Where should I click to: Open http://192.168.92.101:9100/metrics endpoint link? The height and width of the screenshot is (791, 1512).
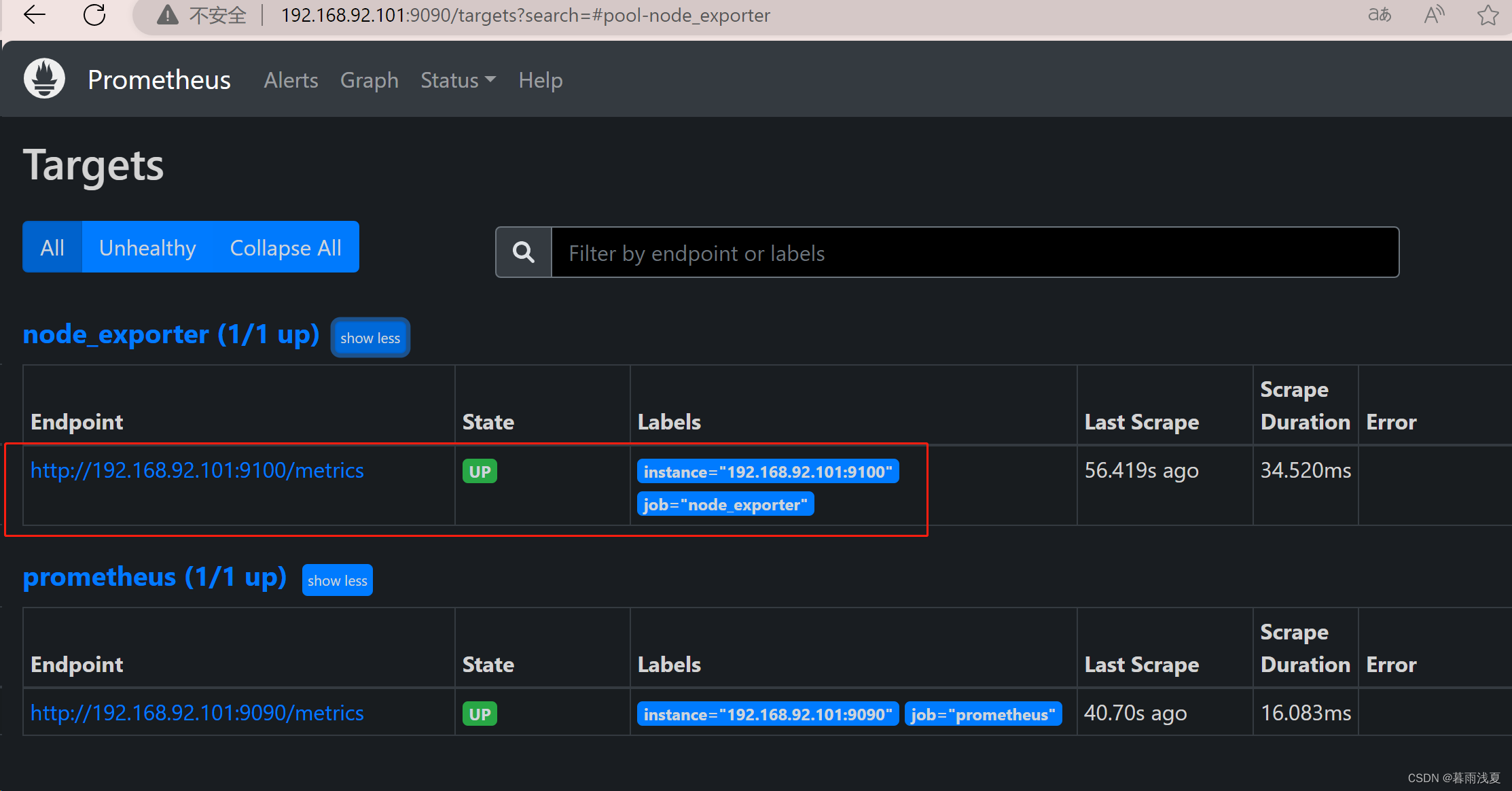(197, 470)
